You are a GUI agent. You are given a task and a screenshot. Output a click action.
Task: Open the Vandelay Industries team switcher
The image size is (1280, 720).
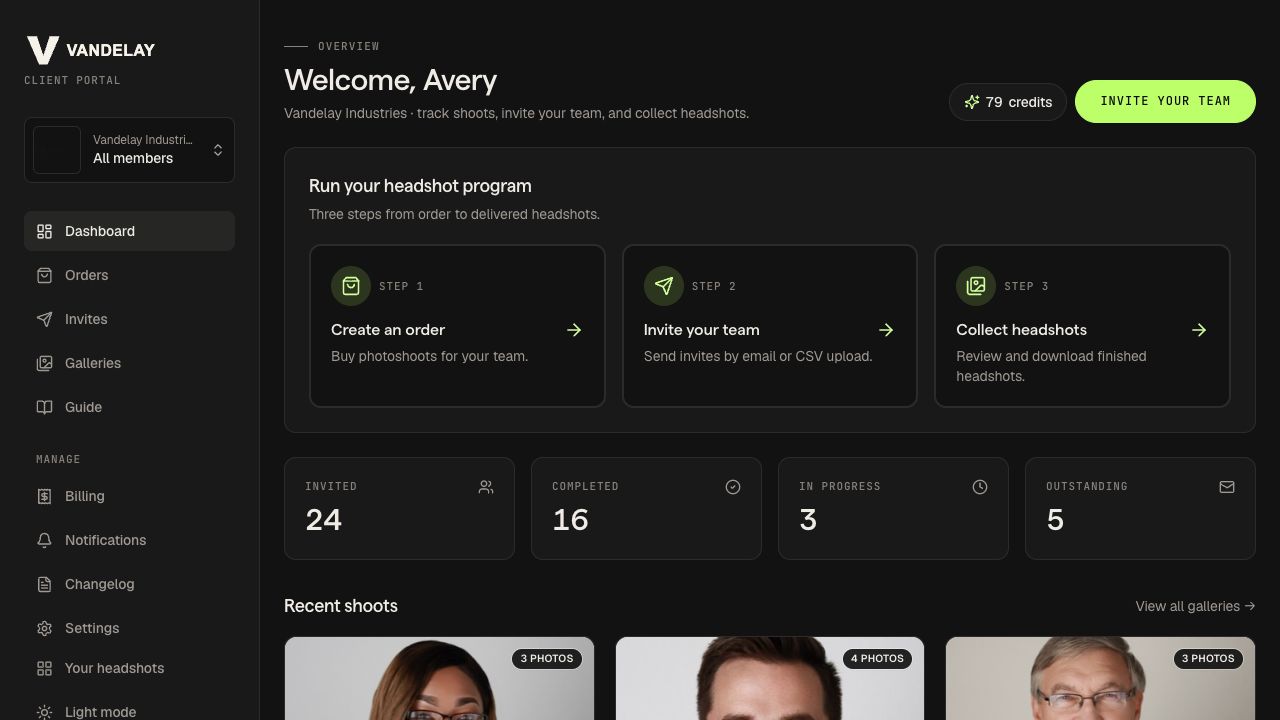click(129, 150)
